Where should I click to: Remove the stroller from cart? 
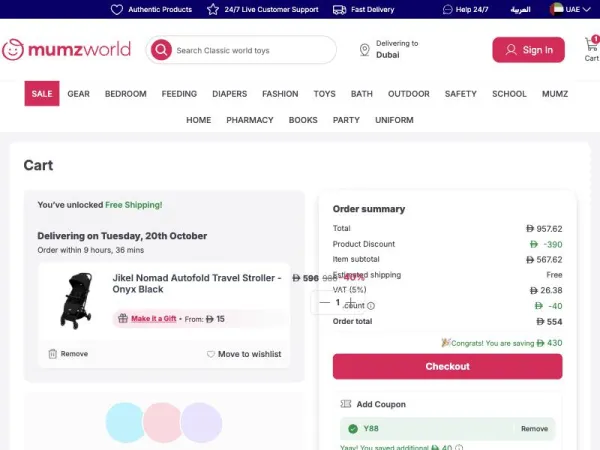click(68, 354)
